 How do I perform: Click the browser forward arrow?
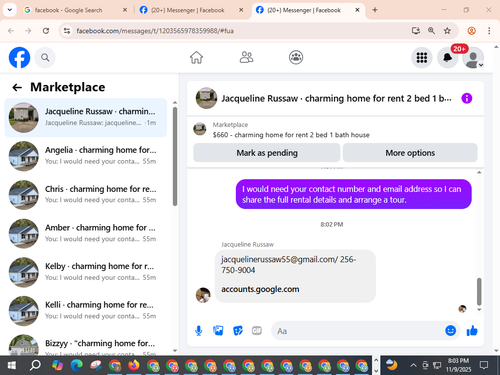[x=28, y=31]
